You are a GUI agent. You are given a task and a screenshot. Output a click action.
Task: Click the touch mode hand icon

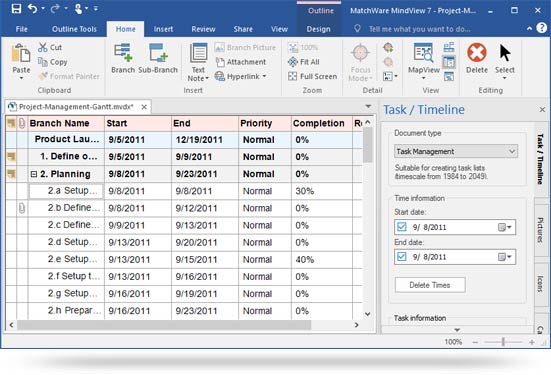click(x=78, y=9)
